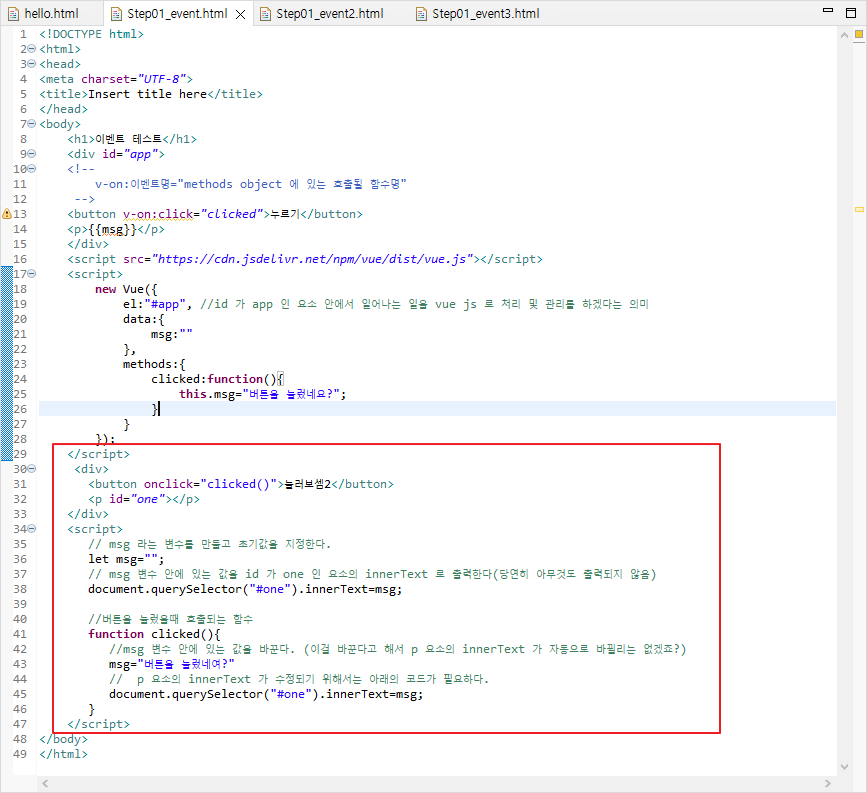This screenshot has width=867, height=793.
Task: Click the msg="버튼을 눌렀네여?" line 43
Action: point(172,664)
